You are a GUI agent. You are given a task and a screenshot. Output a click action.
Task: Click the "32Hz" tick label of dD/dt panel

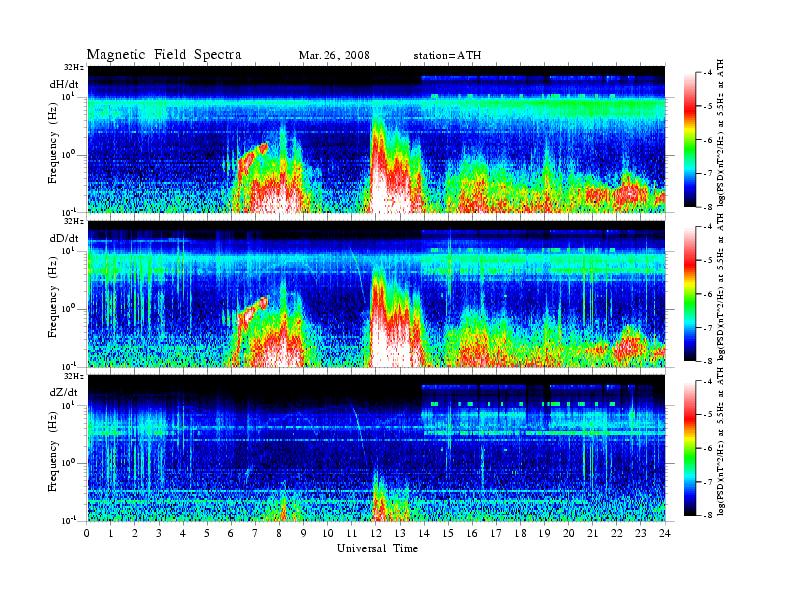point(74,222)
